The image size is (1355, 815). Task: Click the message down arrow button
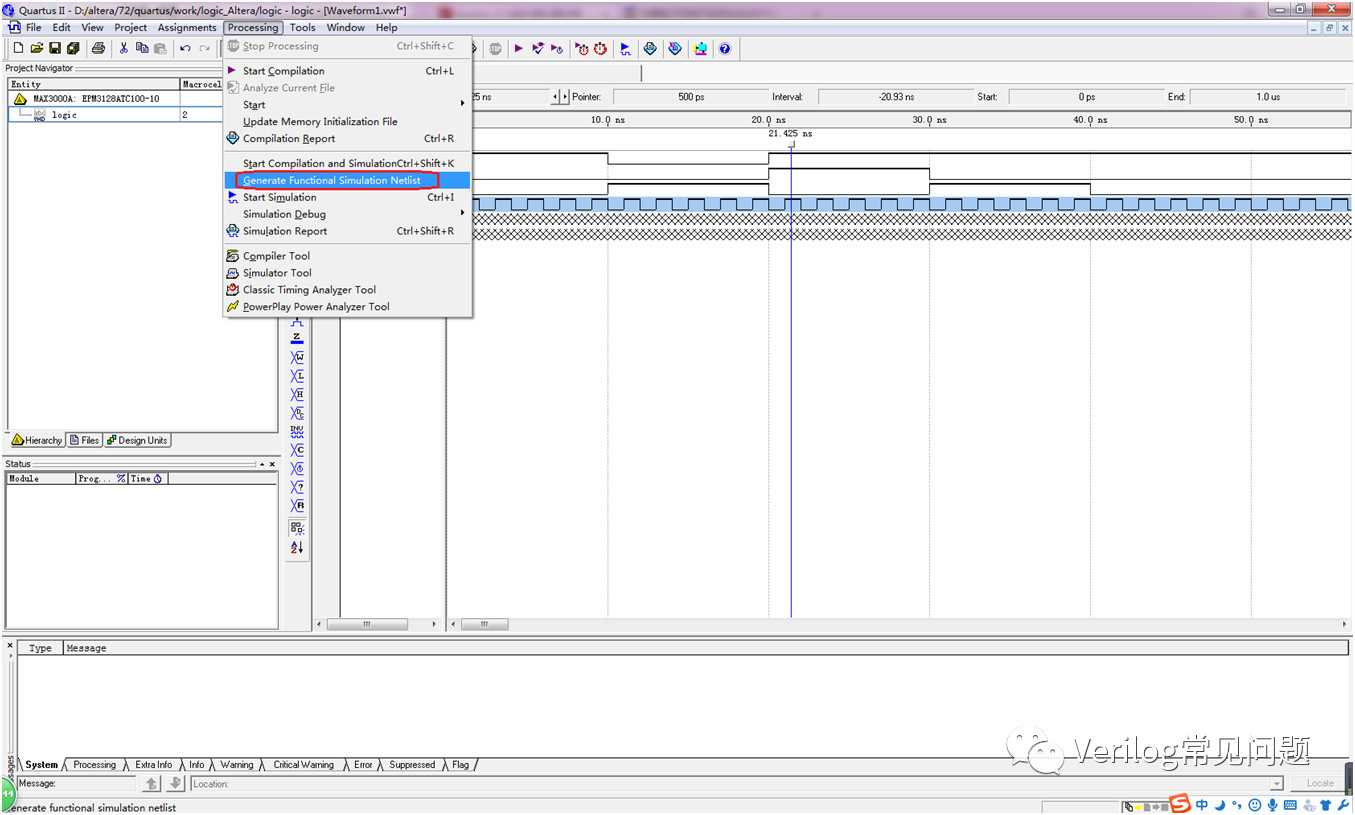(x=175, y=784)
